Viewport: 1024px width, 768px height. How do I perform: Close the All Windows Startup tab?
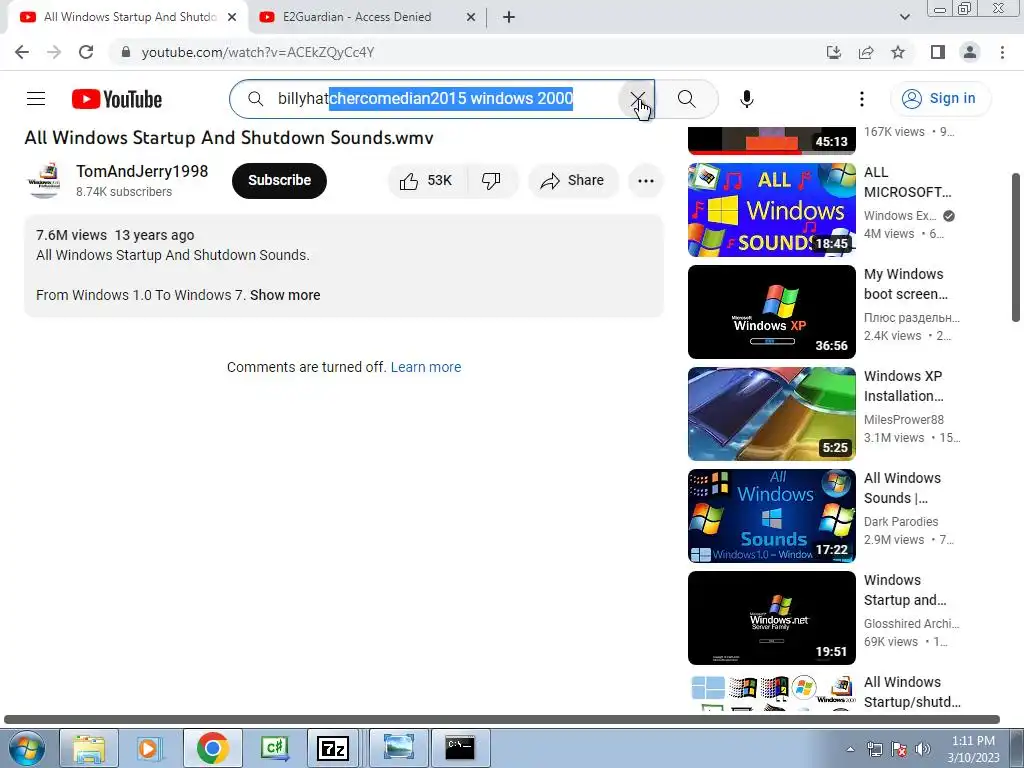(232, 17)
